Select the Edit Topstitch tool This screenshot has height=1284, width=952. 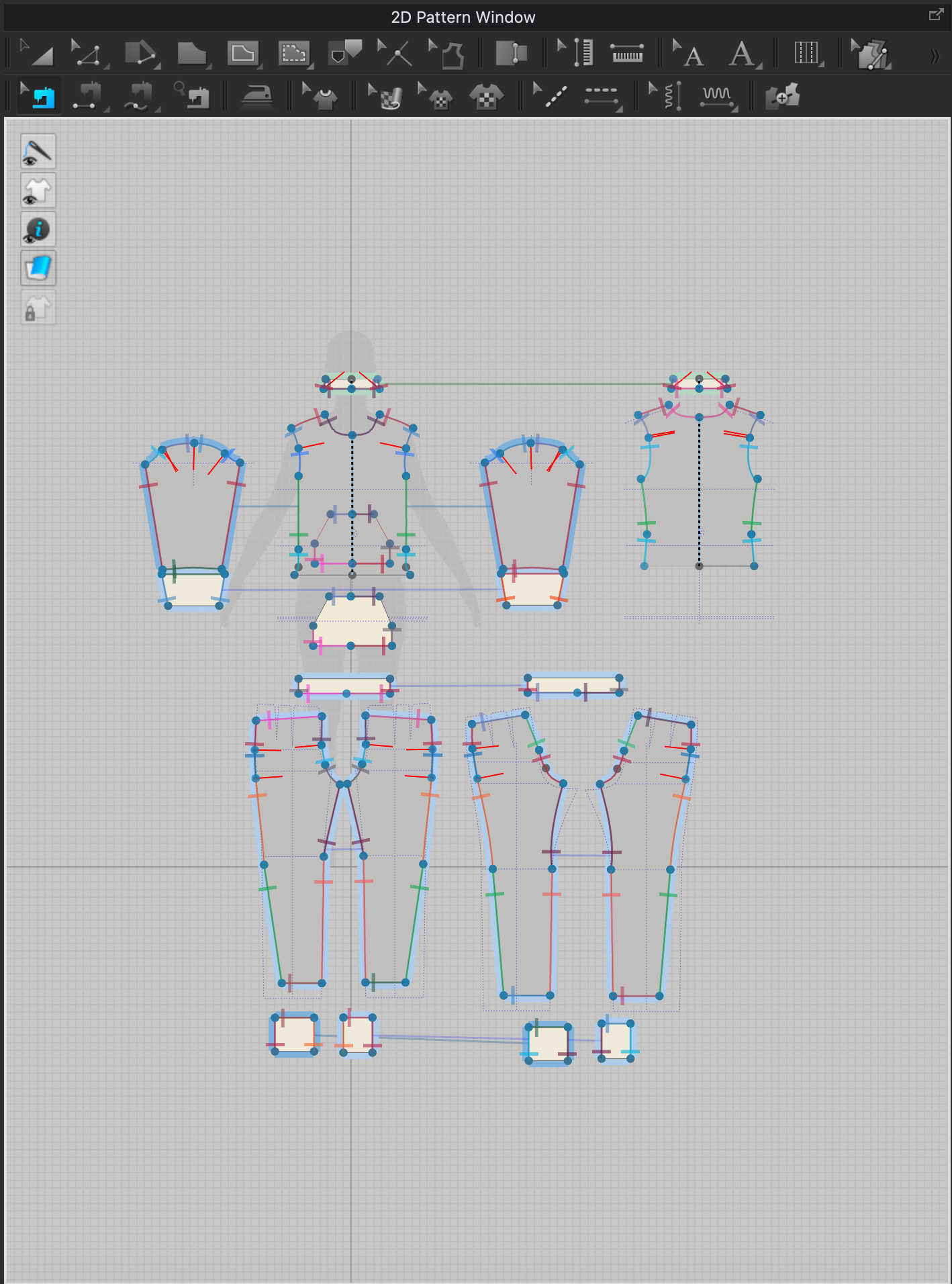point(550,97)
